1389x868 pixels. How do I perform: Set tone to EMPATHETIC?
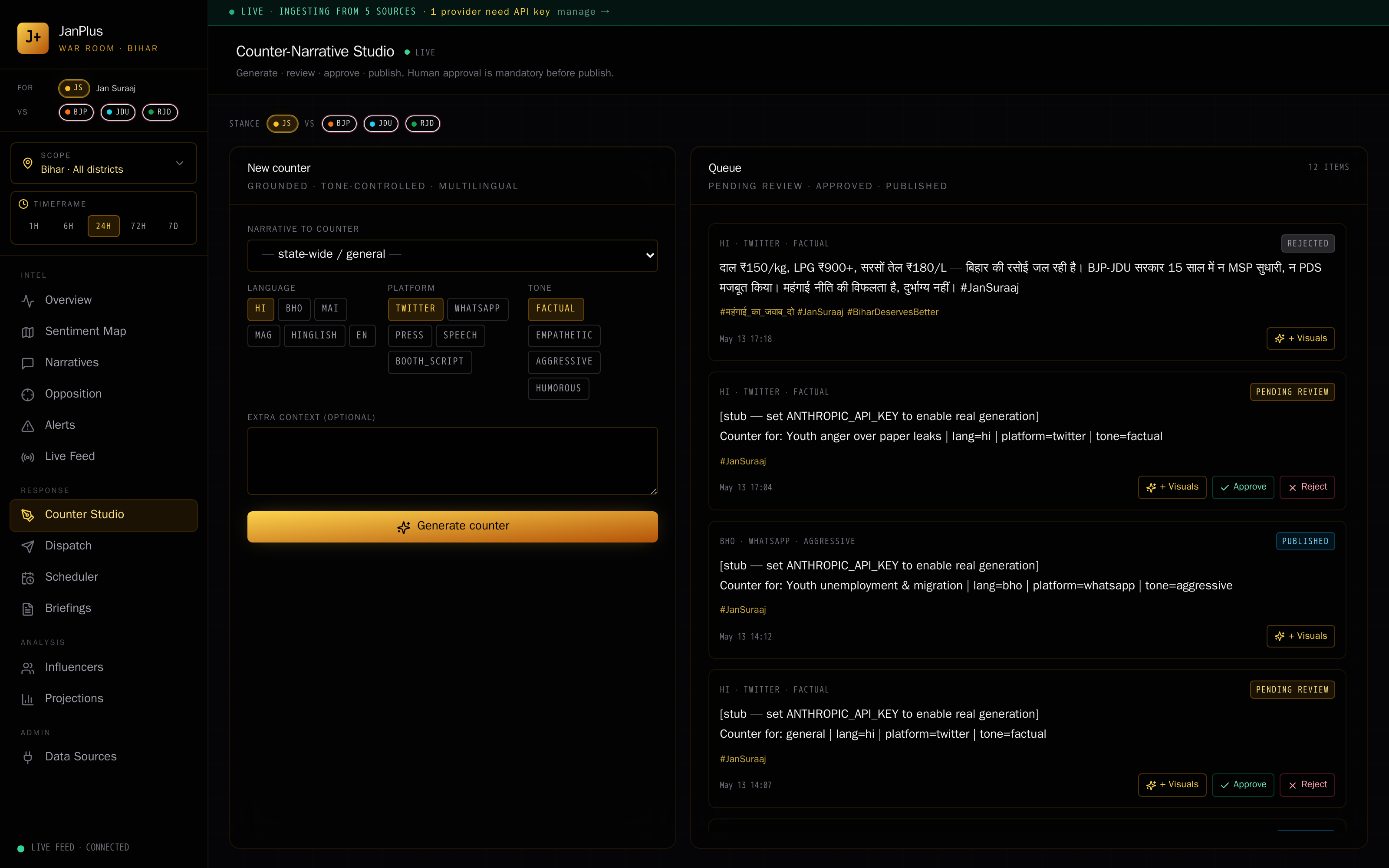pos(564,336)
